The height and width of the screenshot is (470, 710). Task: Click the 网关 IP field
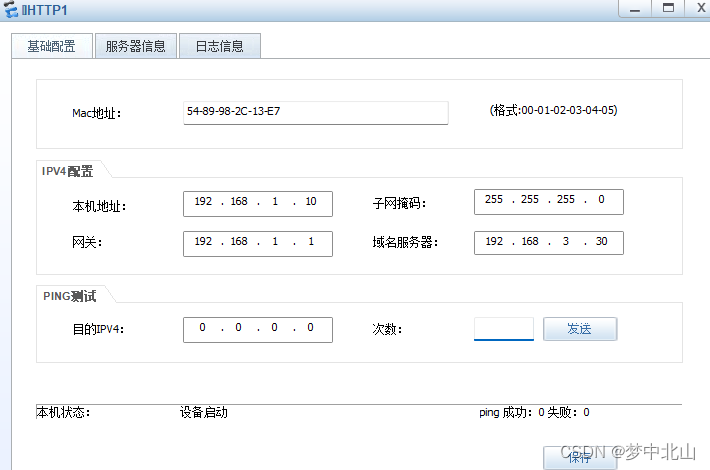258,244
